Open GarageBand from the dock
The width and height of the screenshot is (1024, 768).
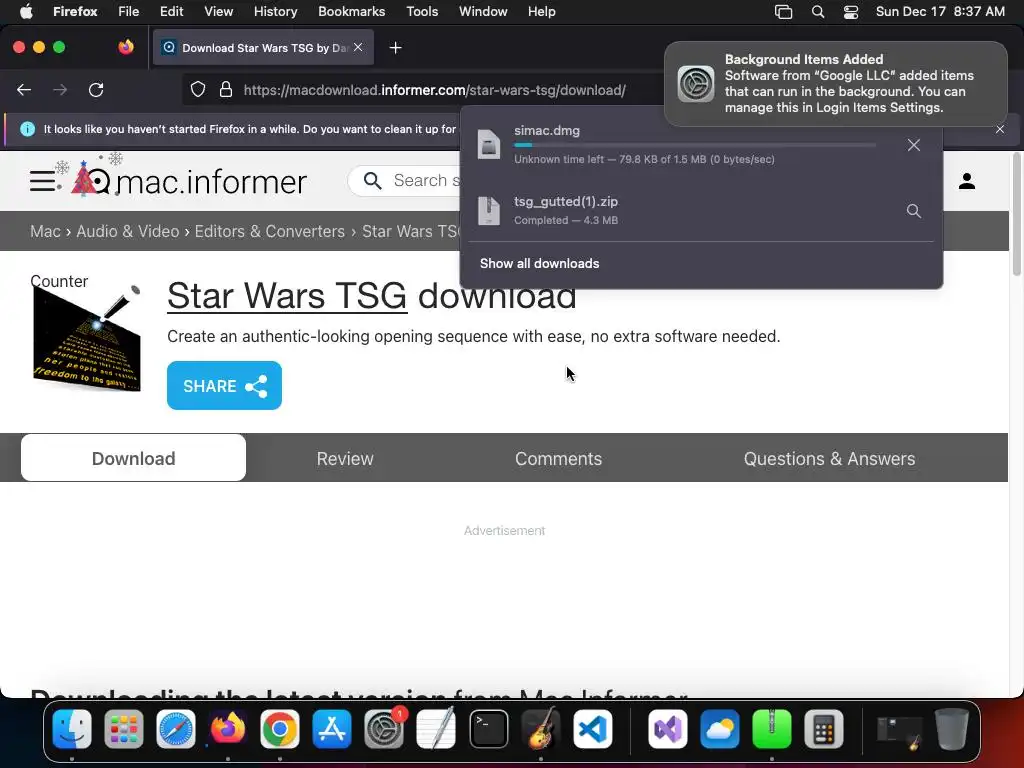point(541,729)
